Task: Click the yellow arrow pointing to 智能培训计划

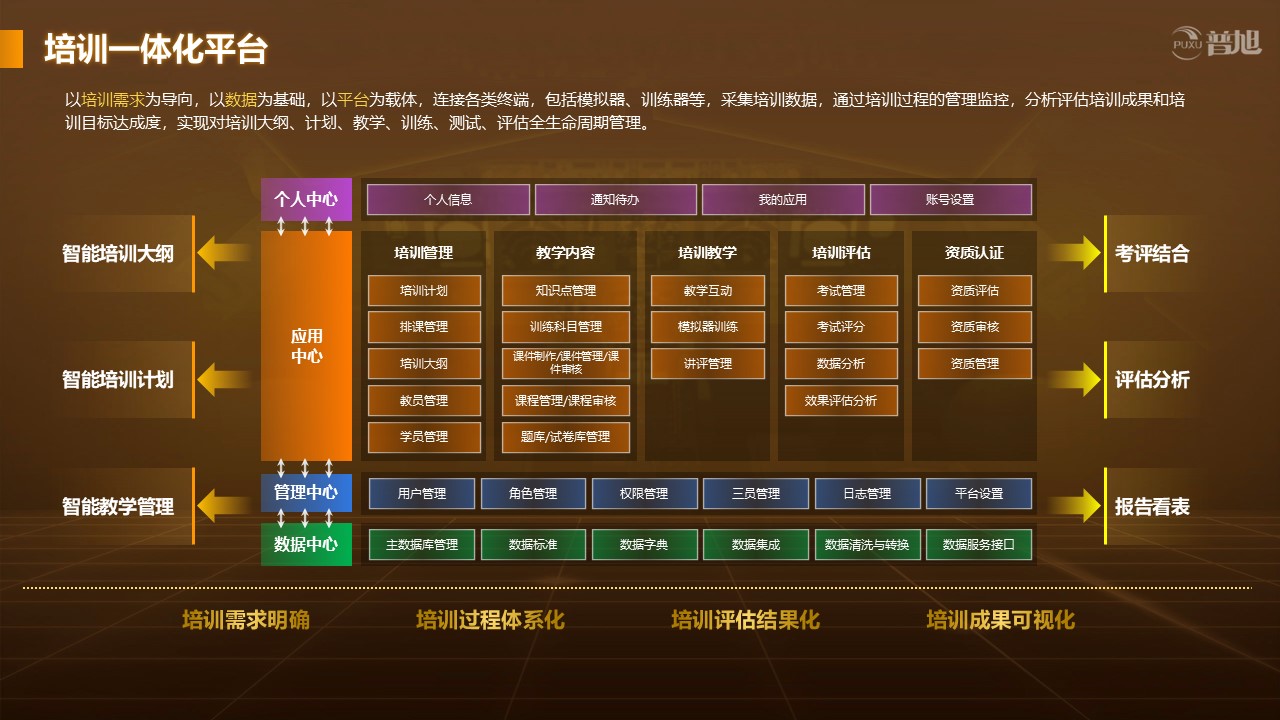Action: click(x=222, y=380)
